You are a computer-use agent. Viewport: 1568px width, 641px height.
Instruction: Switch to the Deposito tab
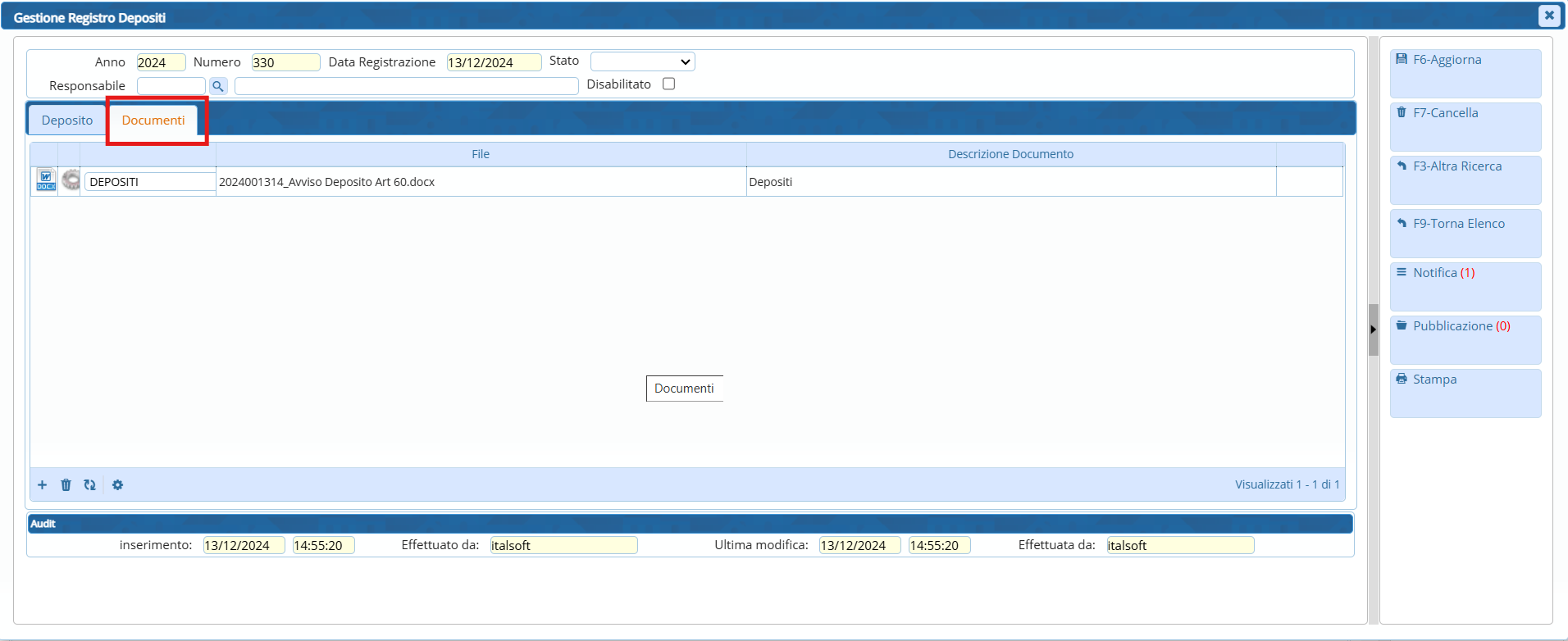coord(67,120)
